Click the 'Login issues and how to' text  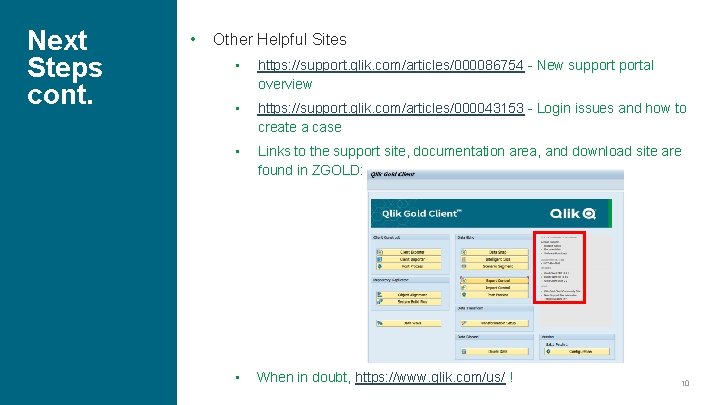click(x=612, y=108)
